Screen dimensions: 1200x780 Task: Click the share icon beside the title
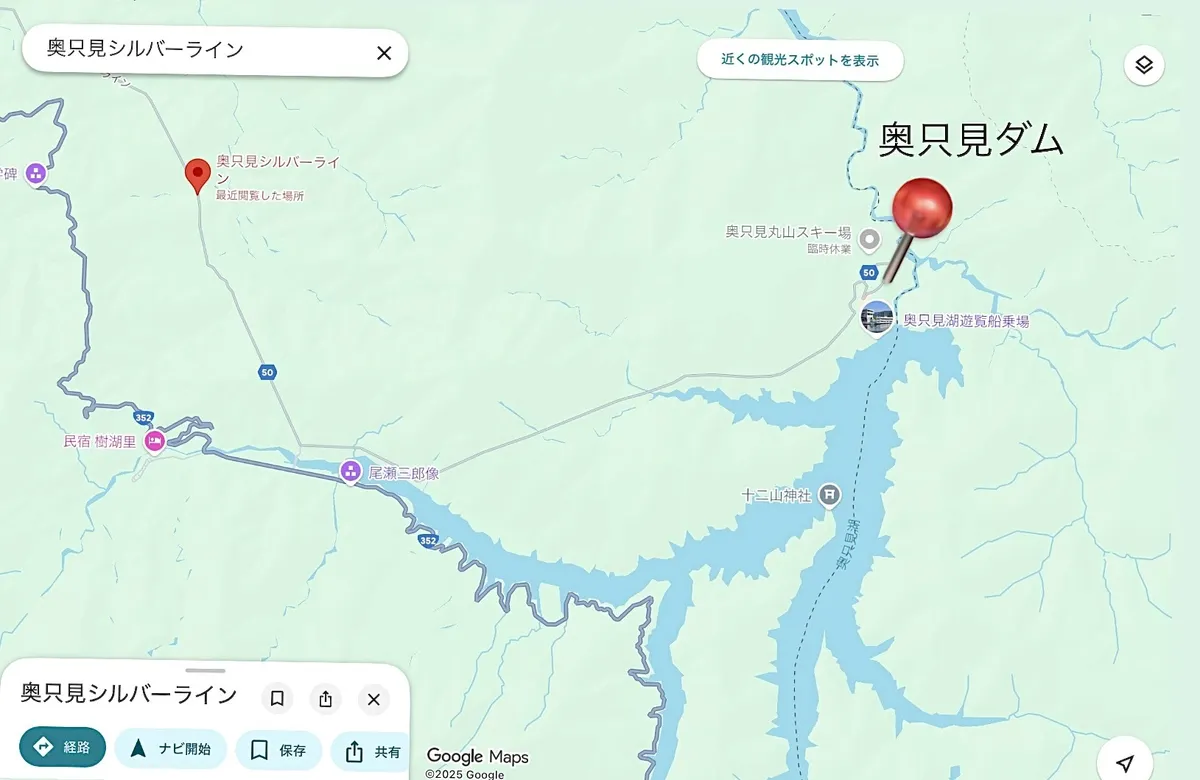coord(325,699)
